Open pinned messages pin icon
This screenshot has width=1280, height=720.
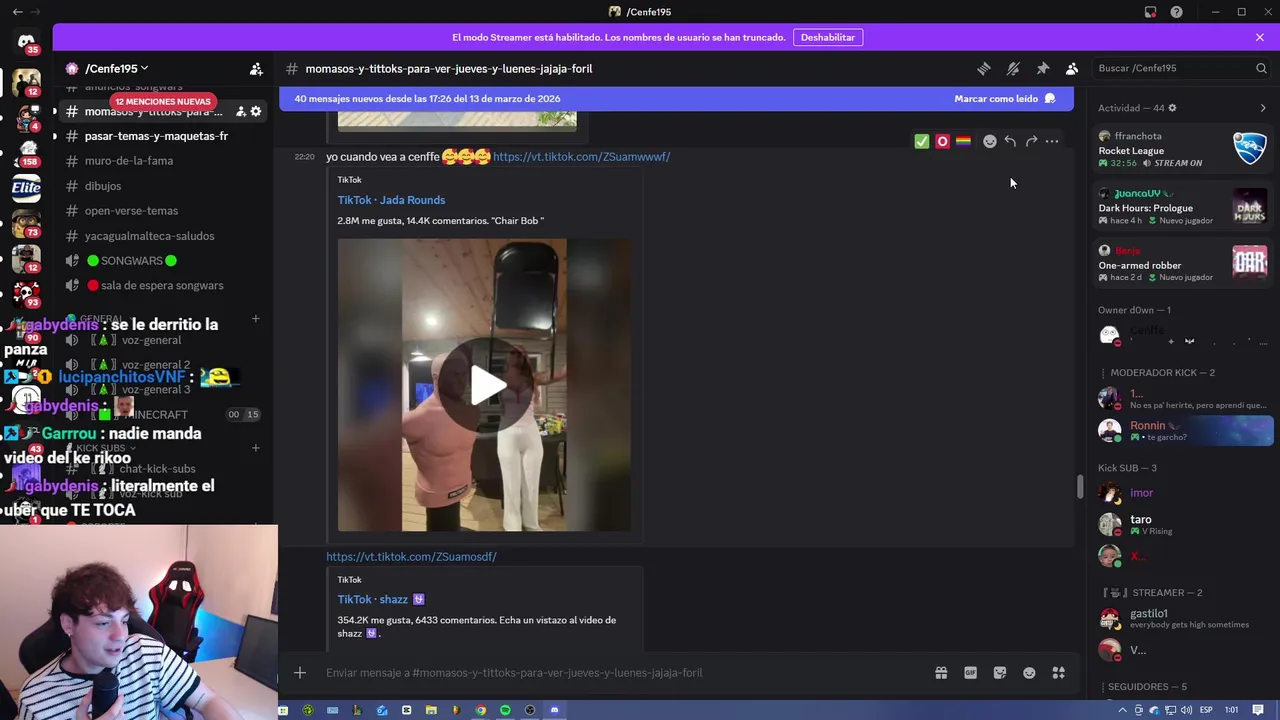[x=1042, y=68]
